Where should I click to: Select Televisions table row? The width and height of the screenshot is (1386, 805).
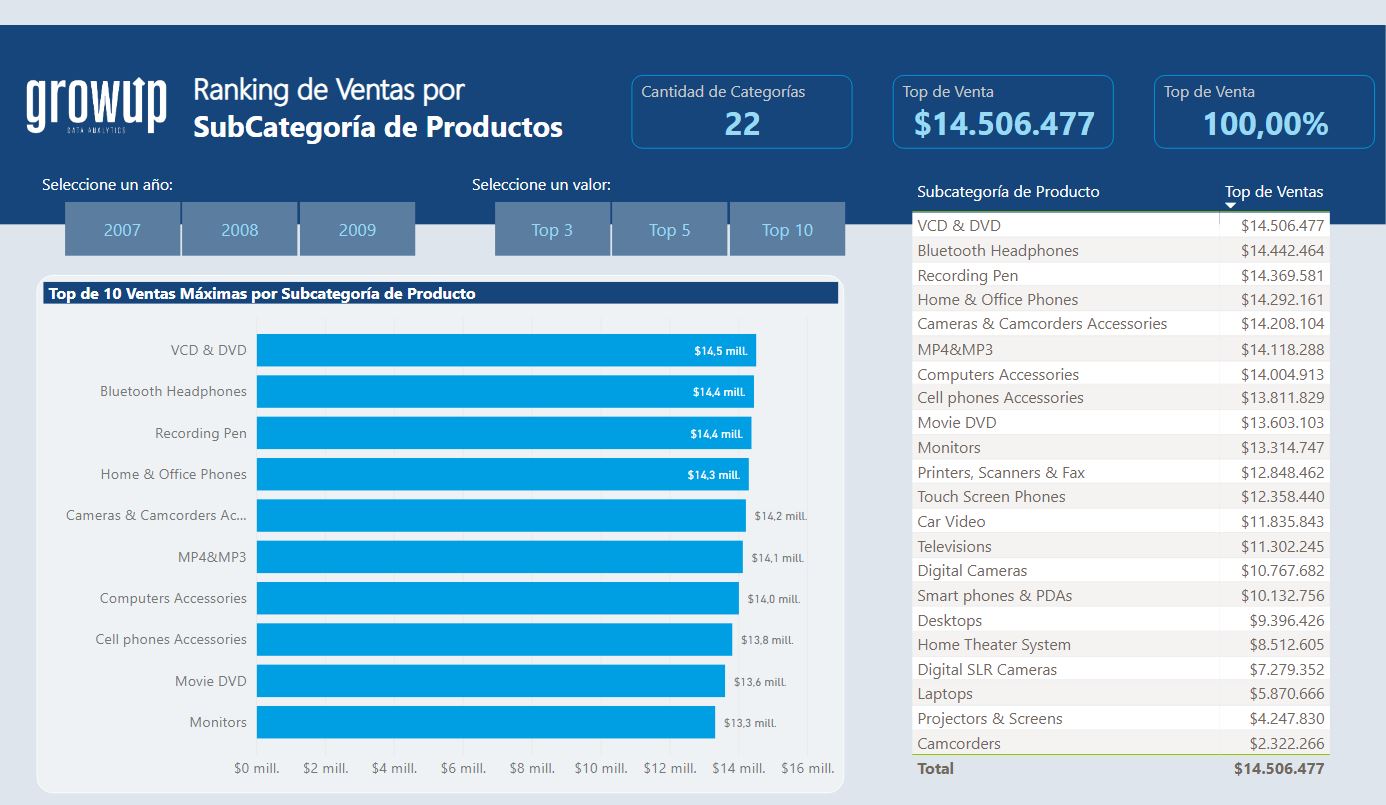(1121, 546)
